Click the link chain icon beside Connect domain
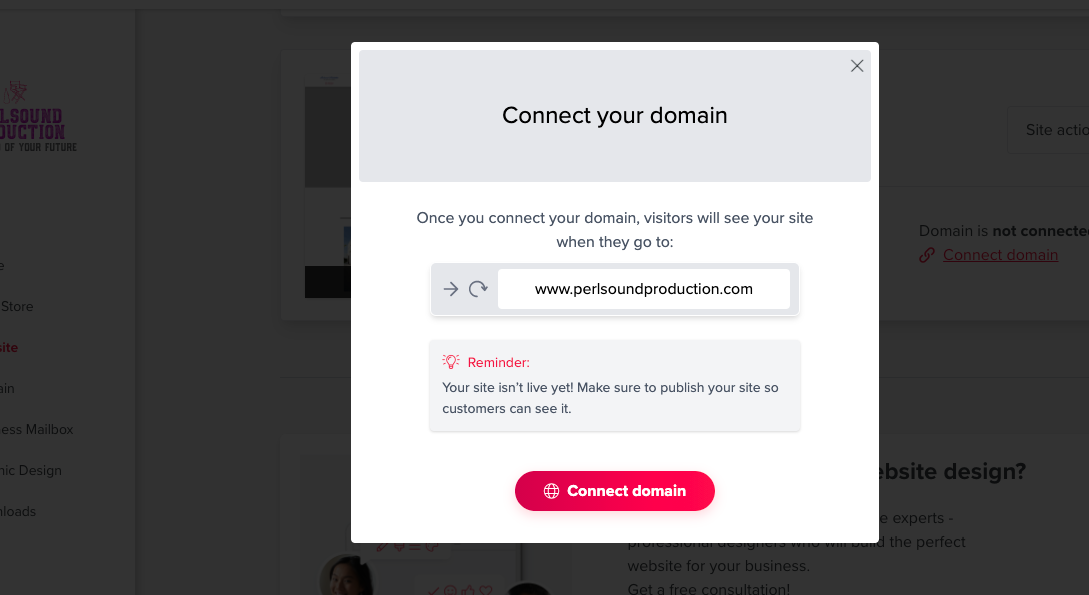Viewport: 1089px width, 595px height. (x=926, y=255)
